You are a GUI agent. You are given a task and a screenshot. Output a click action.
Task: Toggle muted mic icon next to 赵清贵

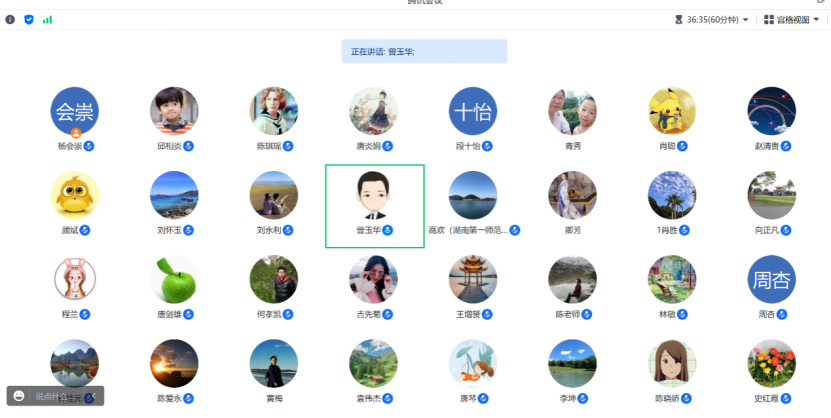pos(787,146)
